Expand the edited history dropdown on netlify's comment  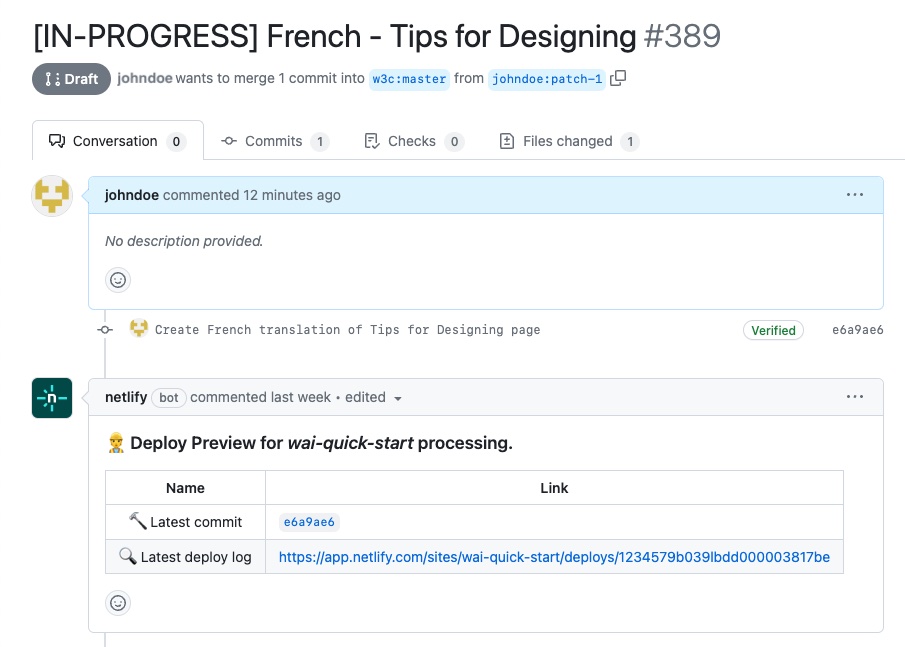pos(398,397)
